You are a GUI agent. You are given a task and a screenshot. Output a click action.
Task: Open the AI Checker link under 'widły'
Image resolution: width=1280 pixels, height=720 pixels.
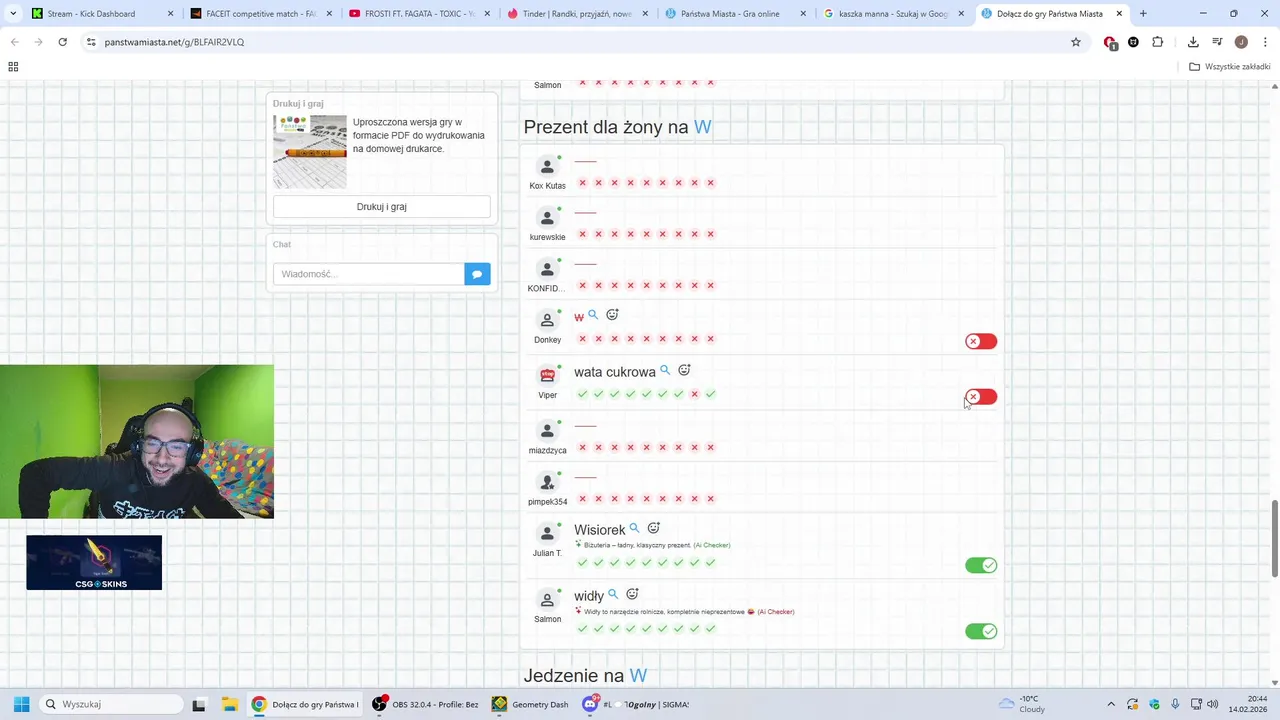[776, 611]
